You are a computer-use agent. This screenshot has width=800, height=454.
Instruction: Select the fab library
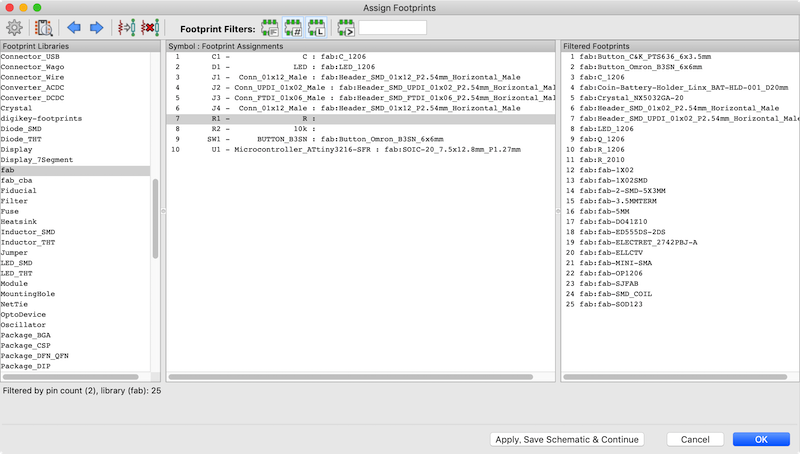[x=75, y=170]
